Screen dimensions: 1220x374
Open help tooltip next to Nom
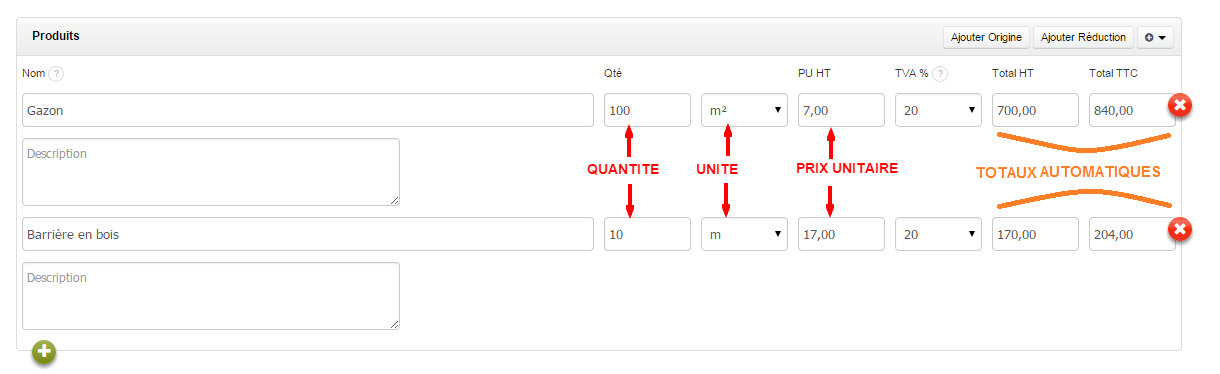coord(57,73)
